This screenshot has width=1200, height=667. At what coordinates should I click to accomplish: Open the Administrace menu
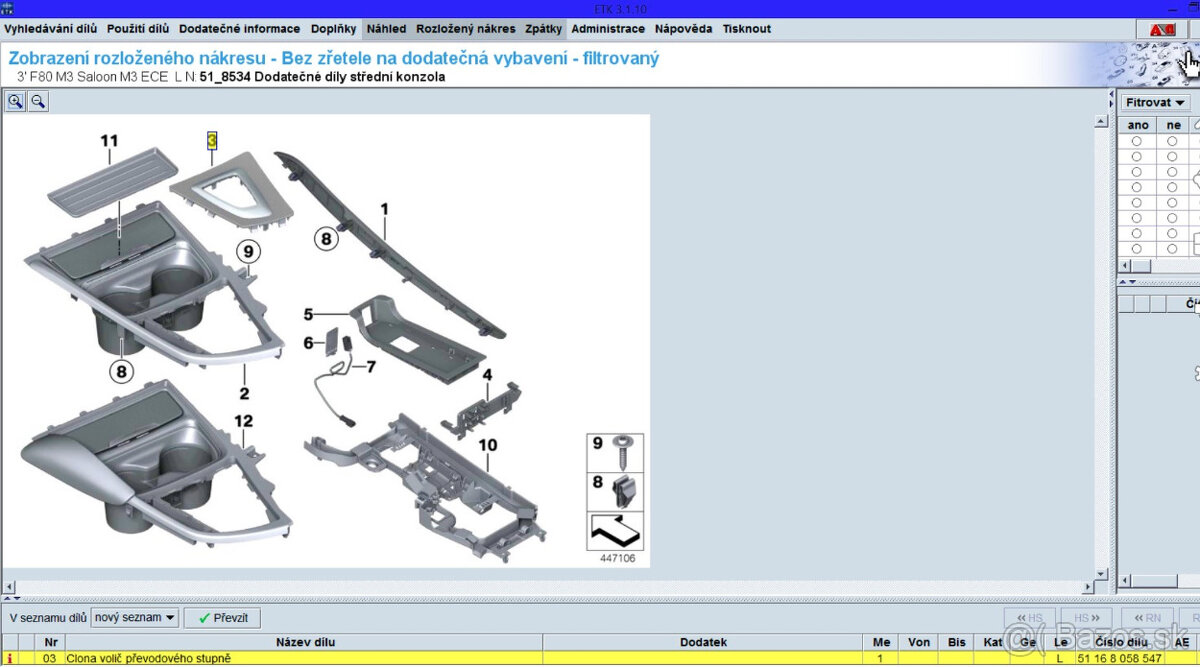608,29
